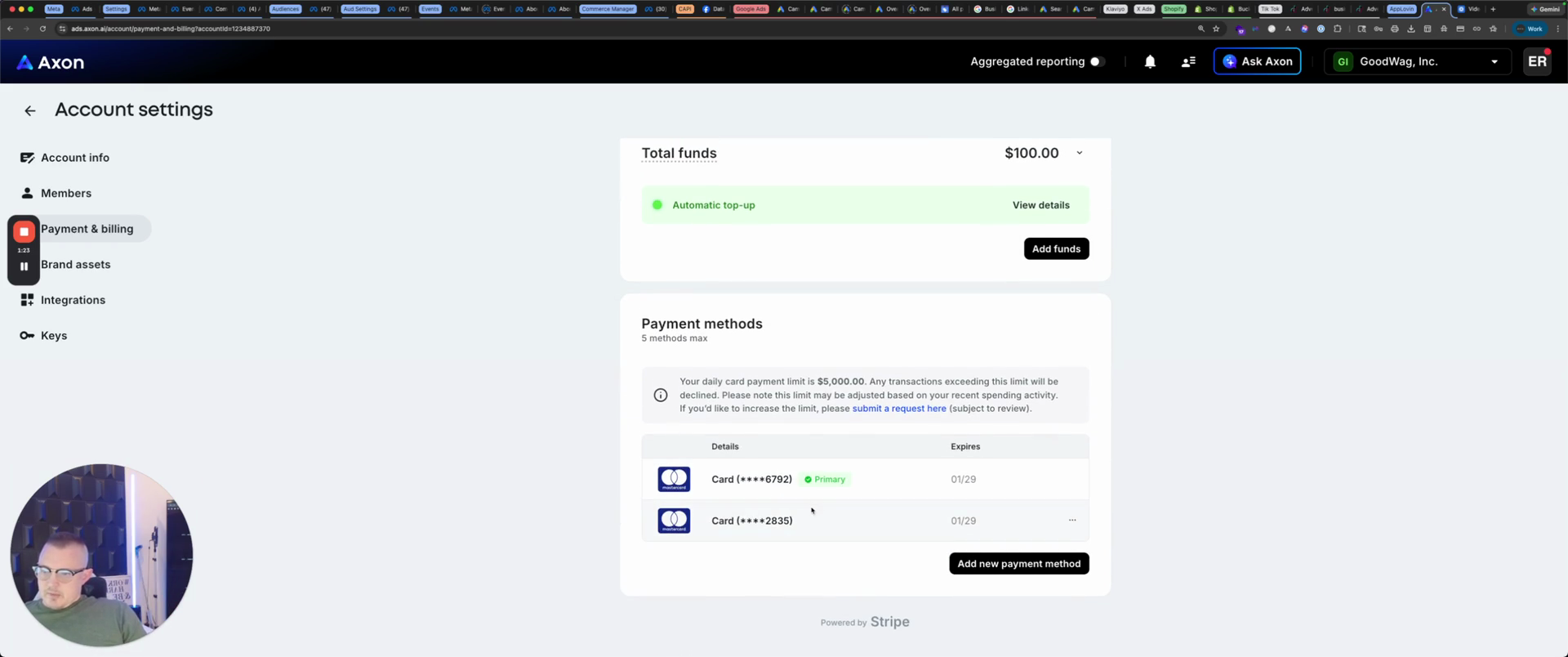The image size is (1568, 657).
Task: Bookmark this page with star icon
Action: tap(1216, 29)
